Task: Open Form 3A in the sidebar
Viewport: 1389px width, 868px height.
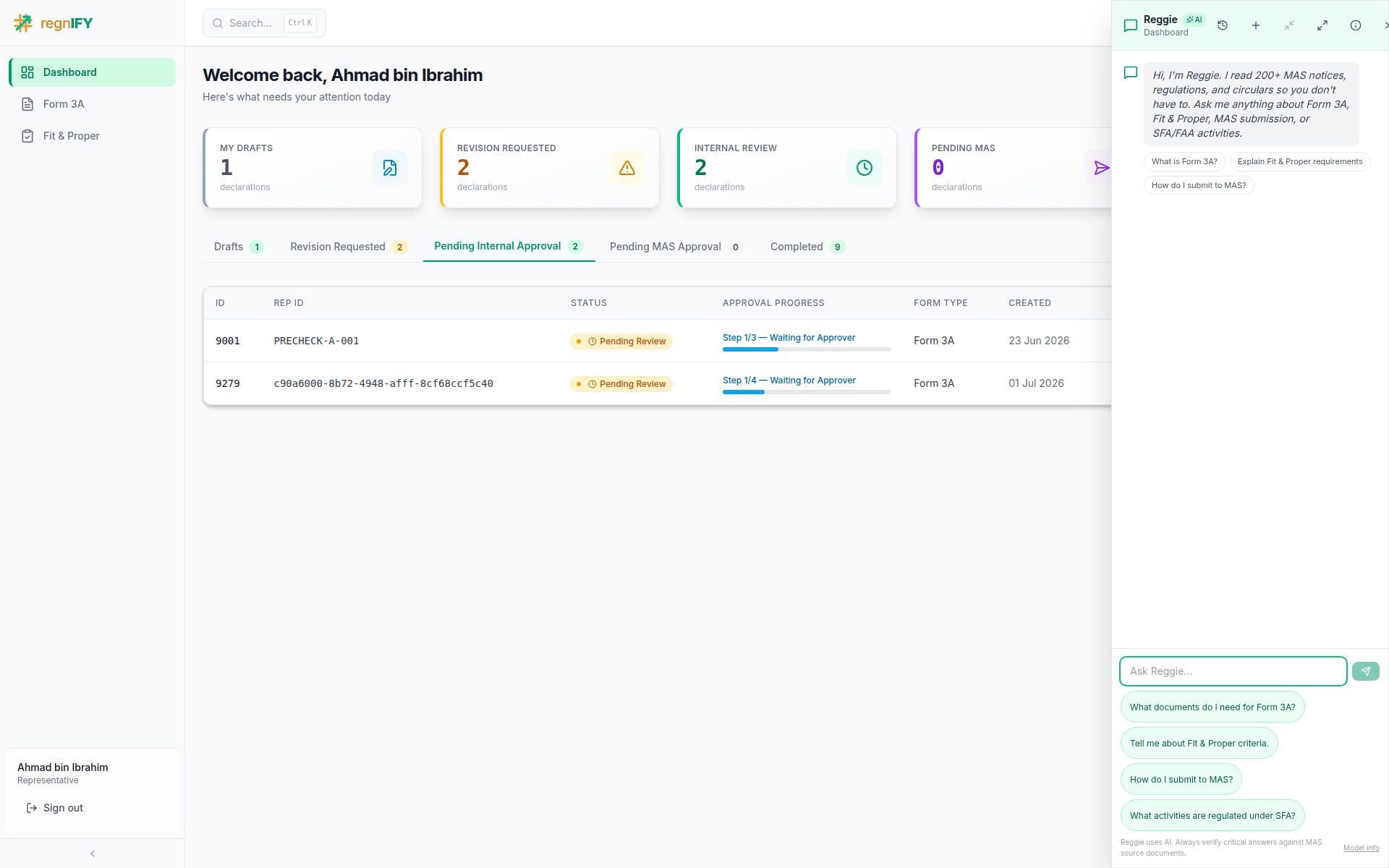Action: point(93,104)
